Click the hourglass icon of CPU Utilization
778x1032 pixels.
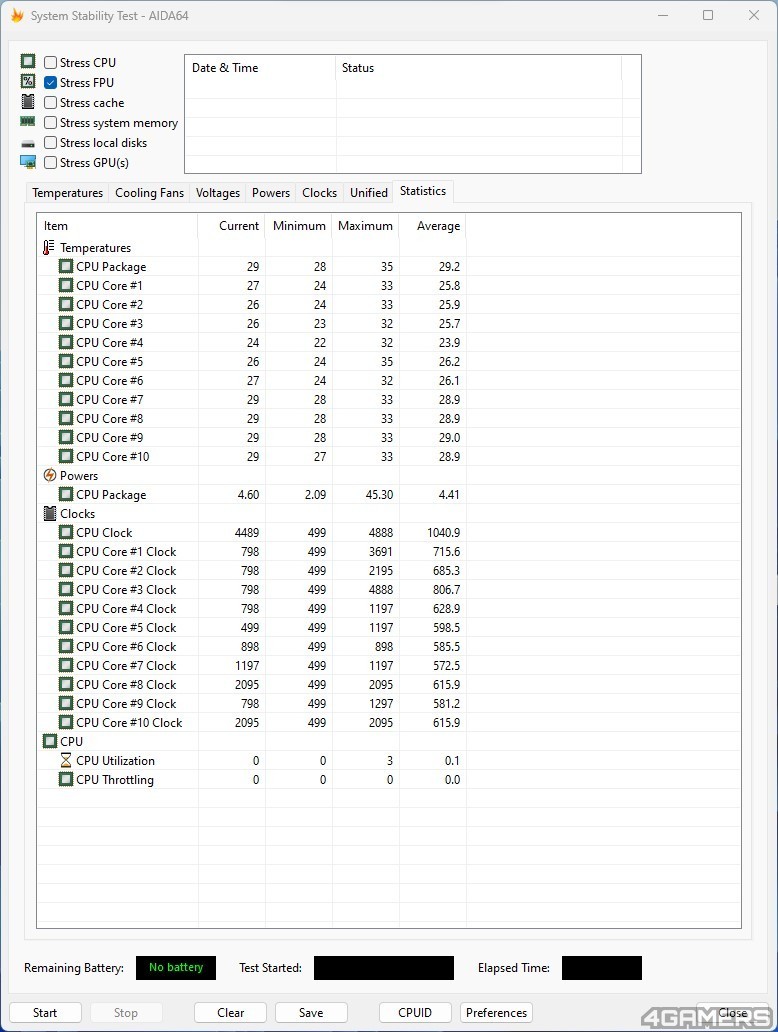(66, 760)
